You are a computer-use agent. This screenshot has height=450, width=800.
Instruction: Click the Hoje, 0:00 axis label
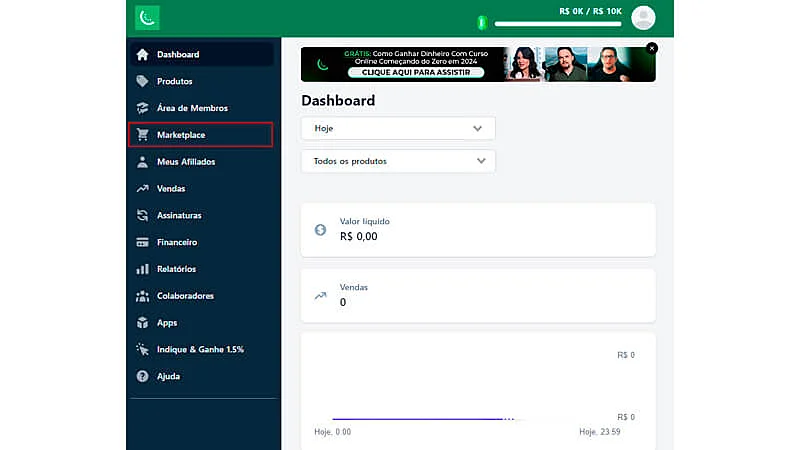point(333,432)
